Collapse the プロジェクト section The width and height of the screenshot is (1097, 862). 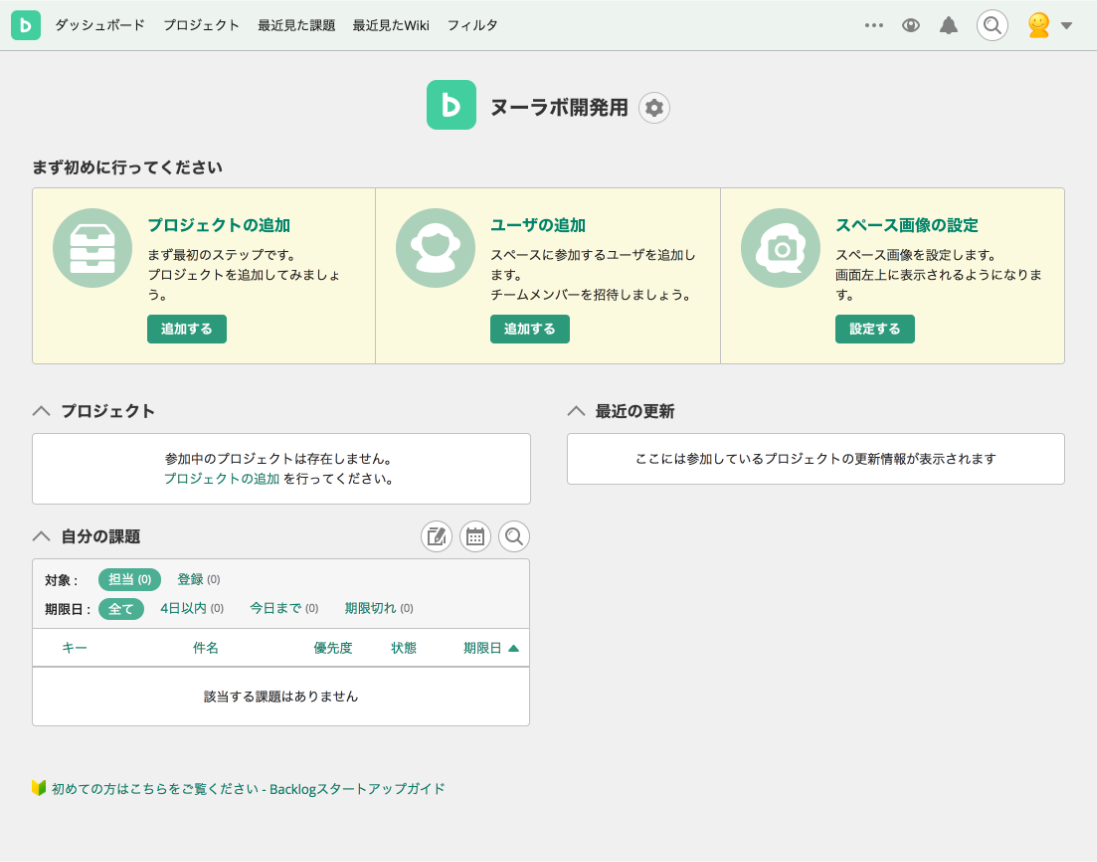click(40, 410)
